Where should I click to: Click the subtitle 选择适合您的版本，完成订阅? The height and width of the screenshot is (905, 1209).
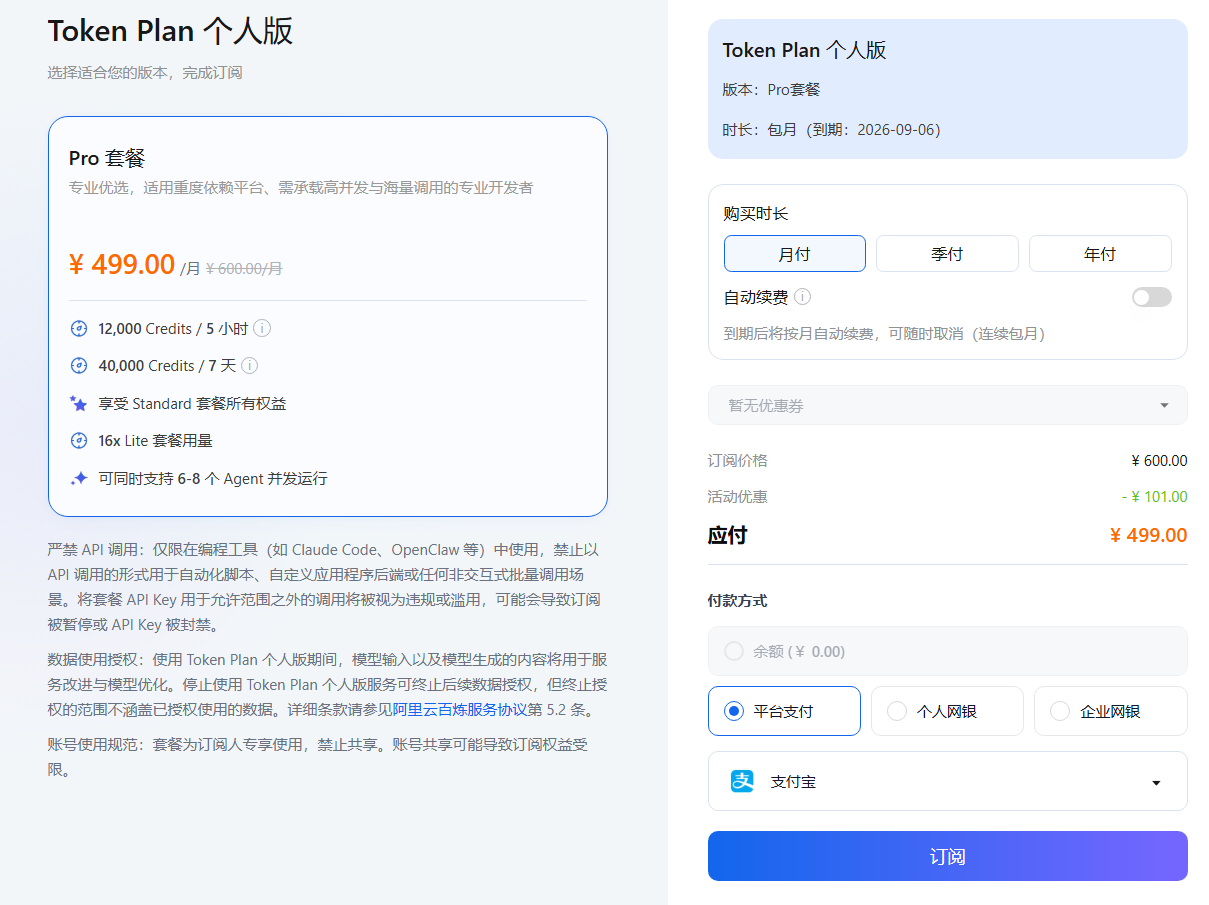(x=145, y=73)
